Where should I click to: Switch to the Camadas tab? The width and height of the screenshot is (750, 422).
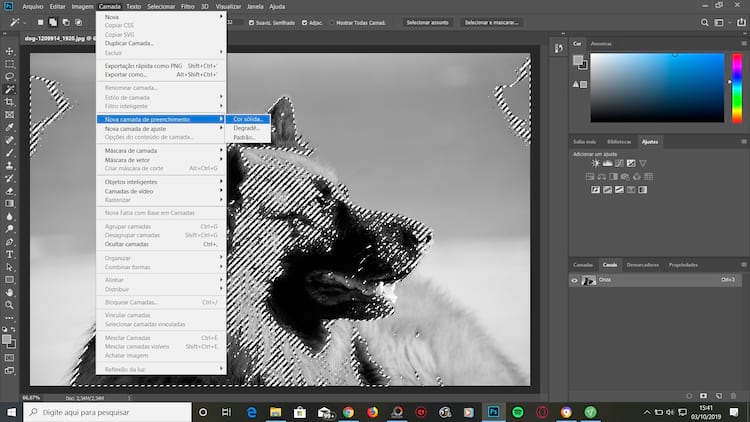[583, 265]
